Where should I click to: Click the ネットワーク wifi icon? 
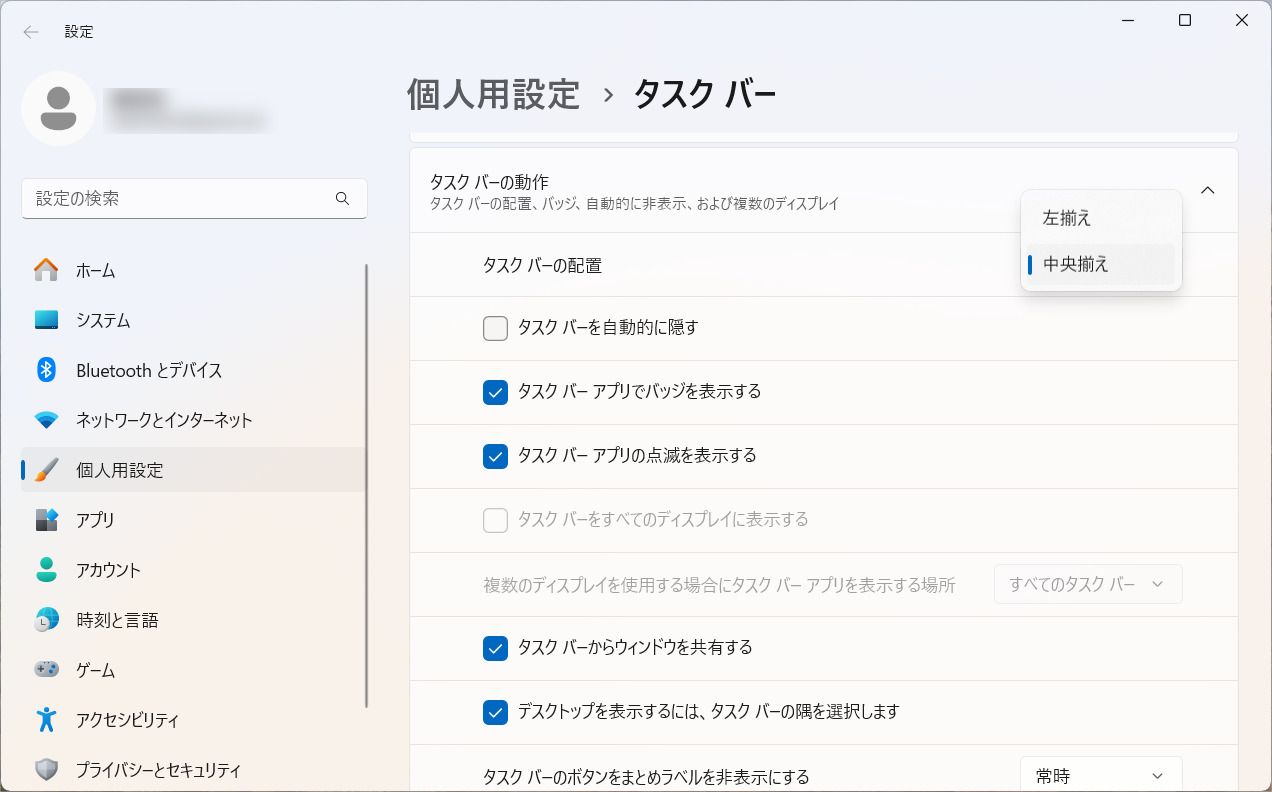tap(46, 420)
